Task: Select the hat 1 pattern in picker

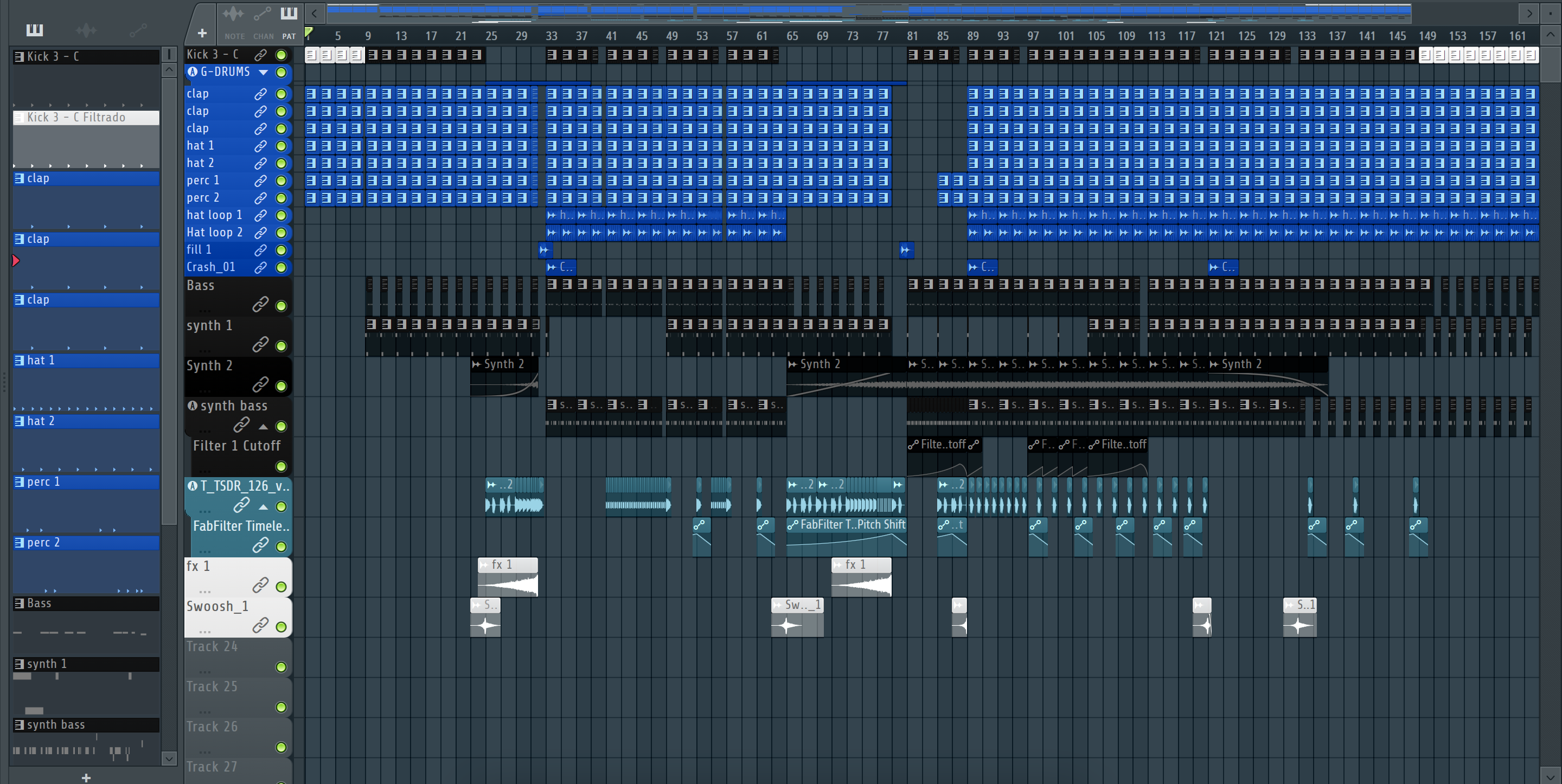Action: [x=86, y=360]
